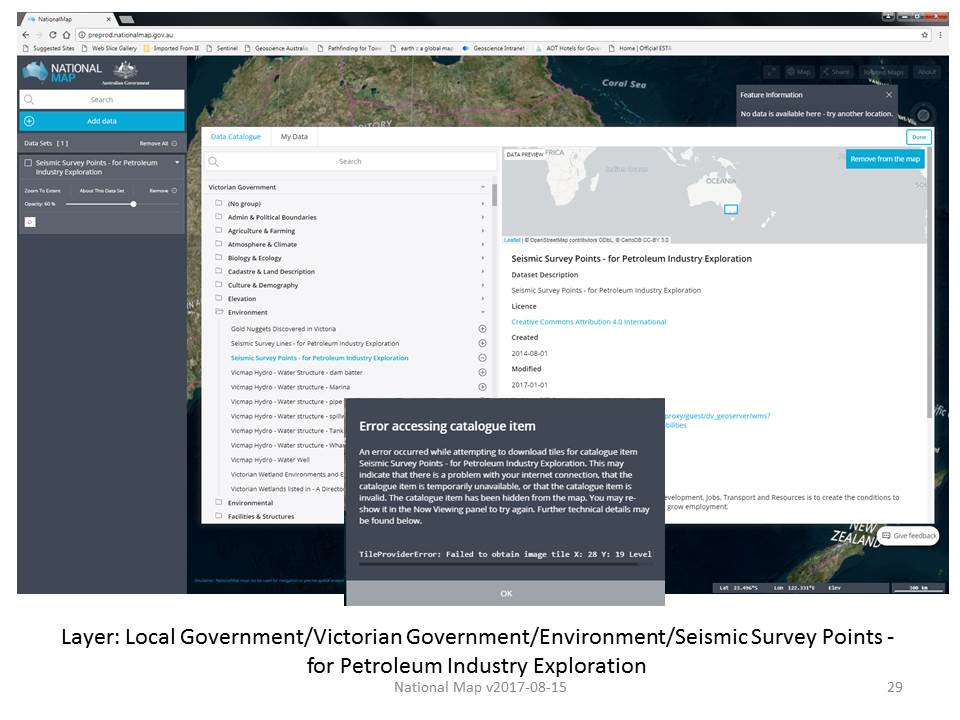
Task: Click the fullscreen map toolbar icon
Action: [772, 72]
